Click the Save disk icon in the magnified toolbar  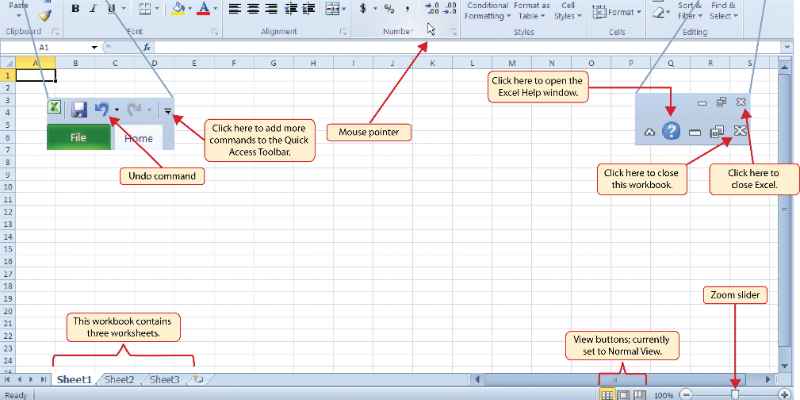coord(79,110)
